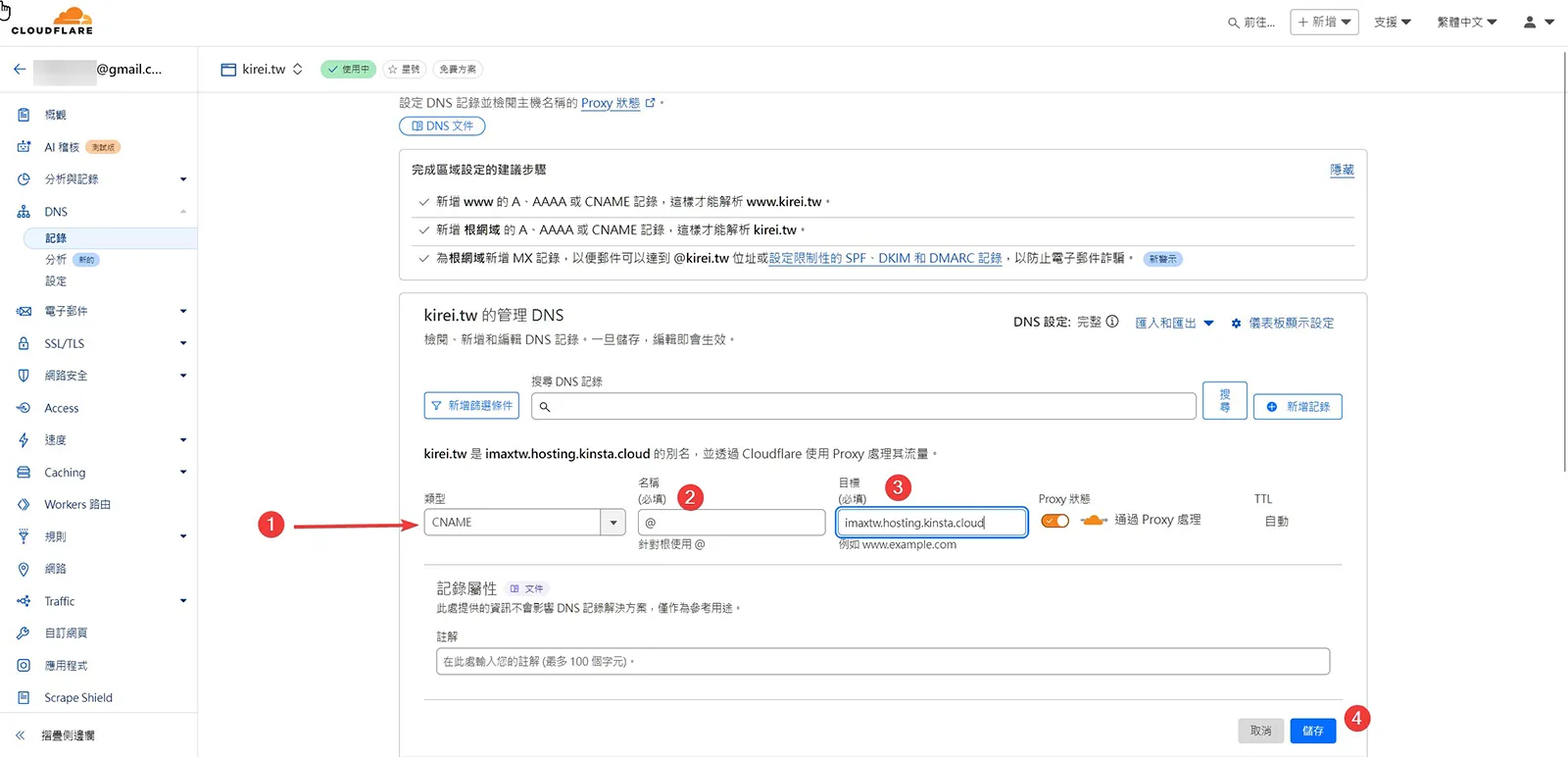Click the 儲存 save button

[x=1312, y=731]
